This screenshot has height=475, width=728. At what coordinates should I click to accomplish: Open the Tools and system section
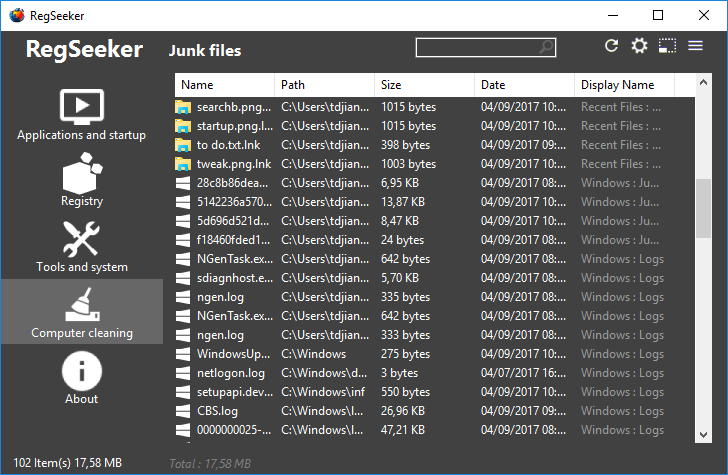[82, 247]
